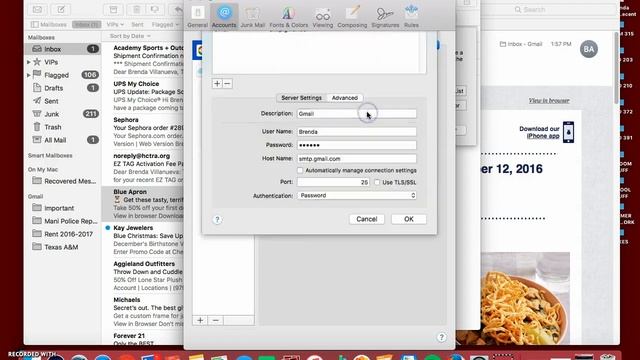
Task: Click the Description field
Action: 357,114
